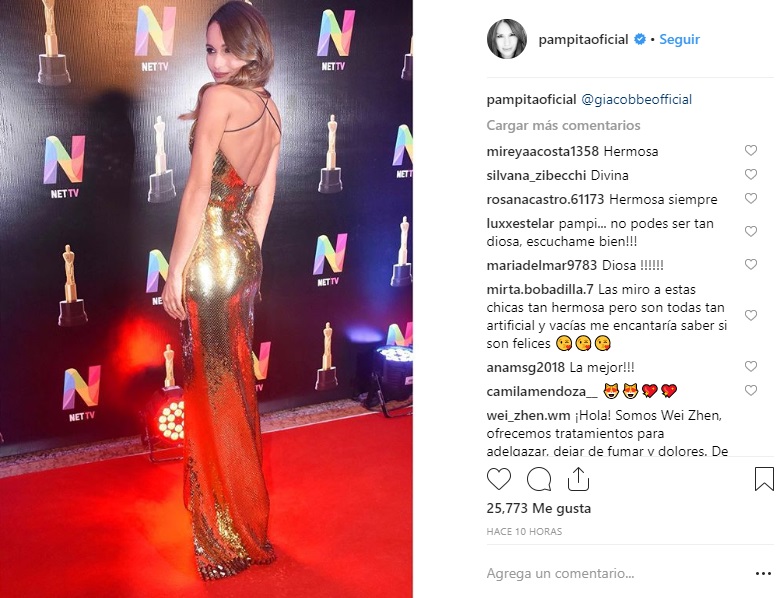Open the three-dot more options menu
779x598 pixels.
click(x=763, y=574)
